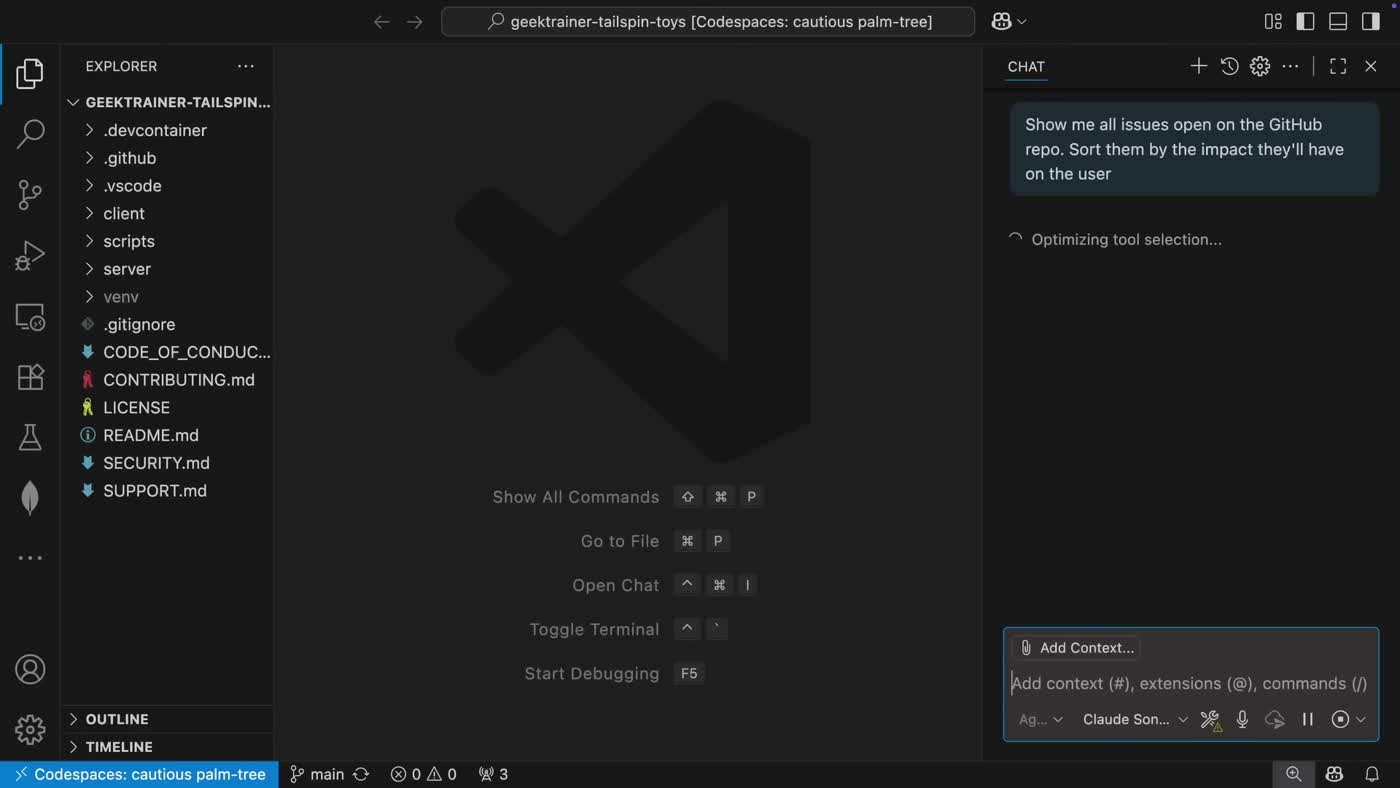Open the Copilot dropdown in title bar
This screenshot has height=788, width=1400.
[1008, 21]
